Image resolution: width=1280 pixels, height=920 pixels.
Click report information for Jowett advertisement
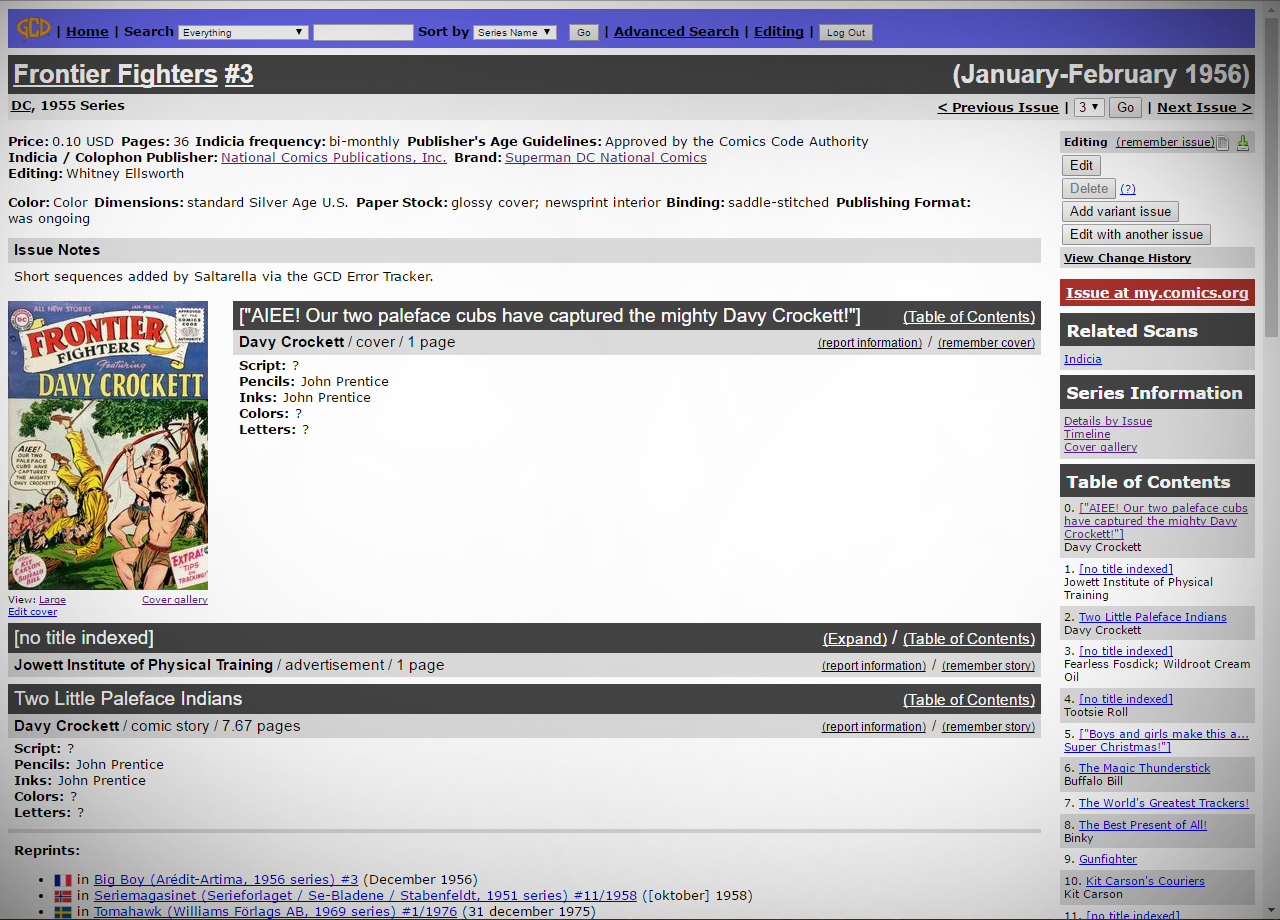click(874, 666)
